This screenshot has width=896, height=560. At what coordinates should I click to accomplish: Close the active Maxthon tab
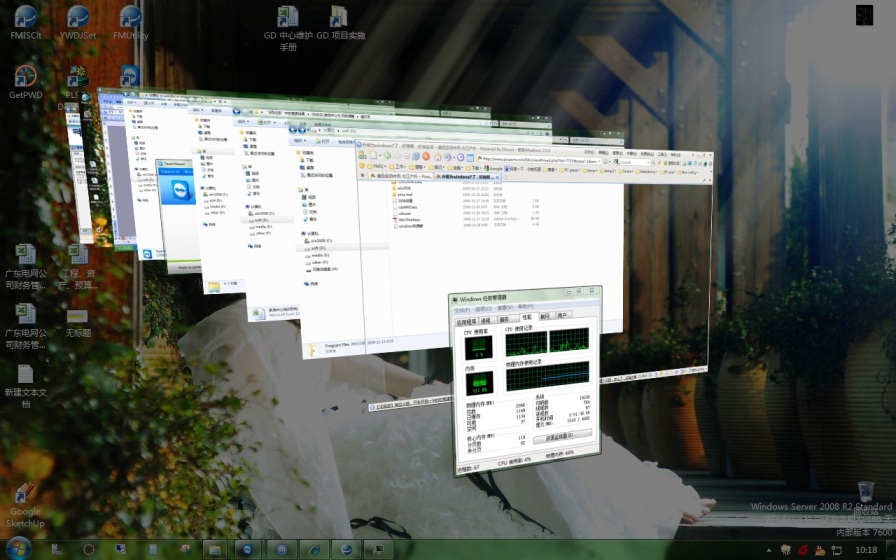[497, 177]
